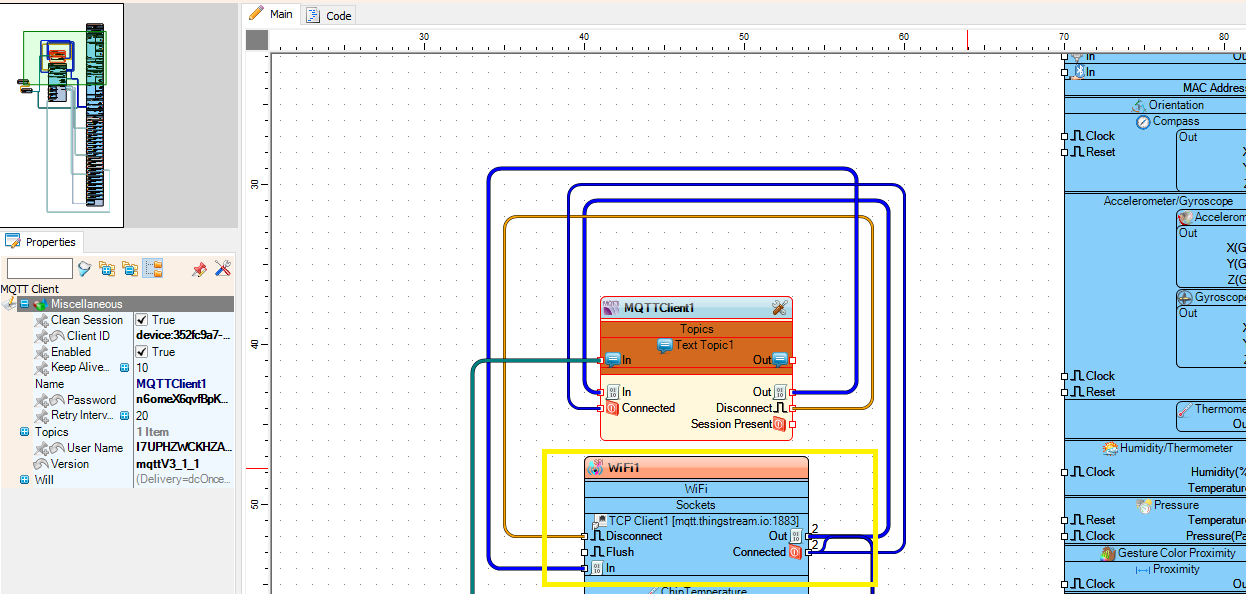The width and height of the screenshot is (1246, 594).
Task: Uncheck the Clean Session checkbox
Action: [x=142, y=320]
